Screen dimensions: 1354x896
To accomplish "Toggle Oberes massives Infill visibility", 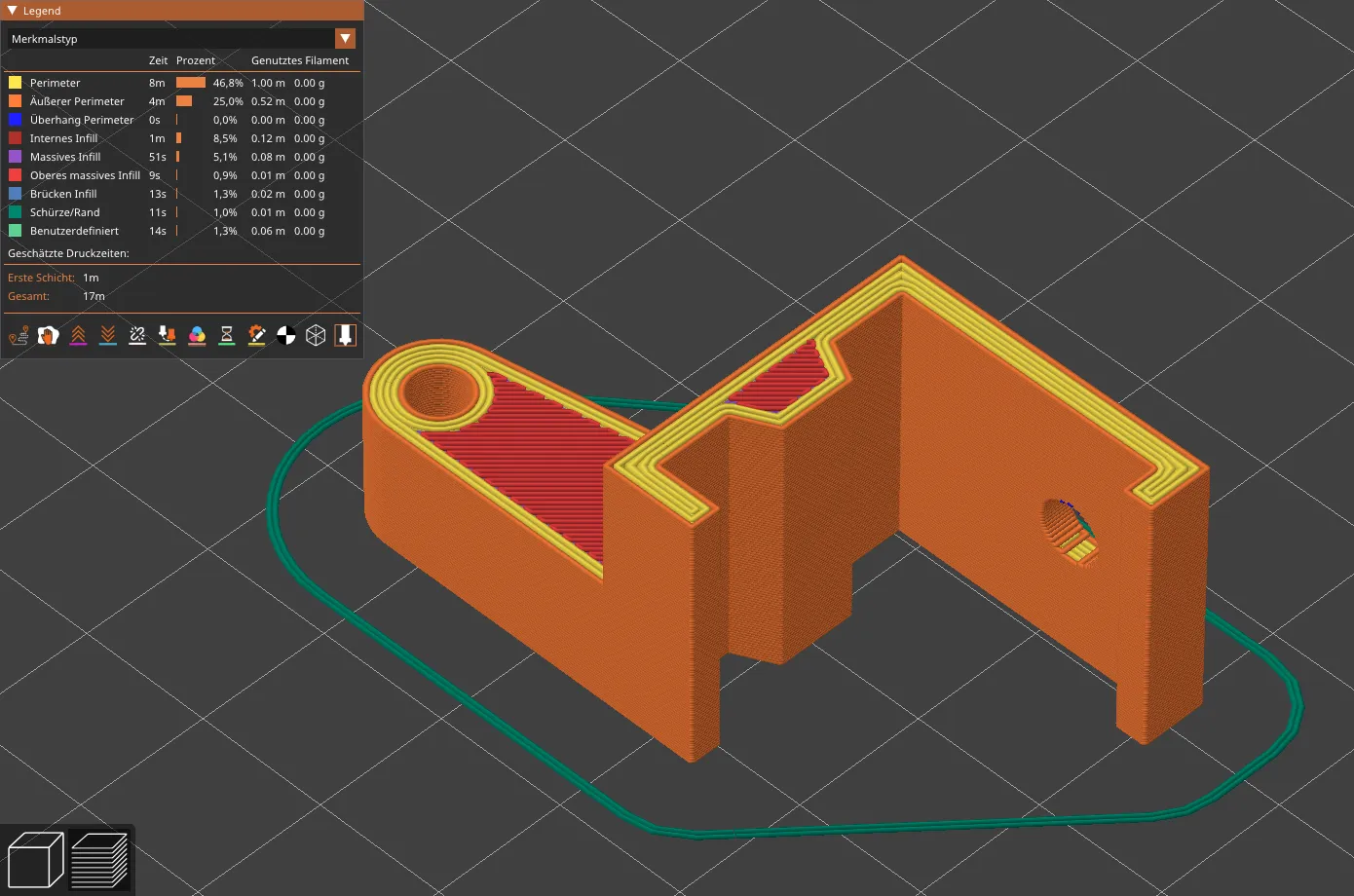I will coord(182,175).
